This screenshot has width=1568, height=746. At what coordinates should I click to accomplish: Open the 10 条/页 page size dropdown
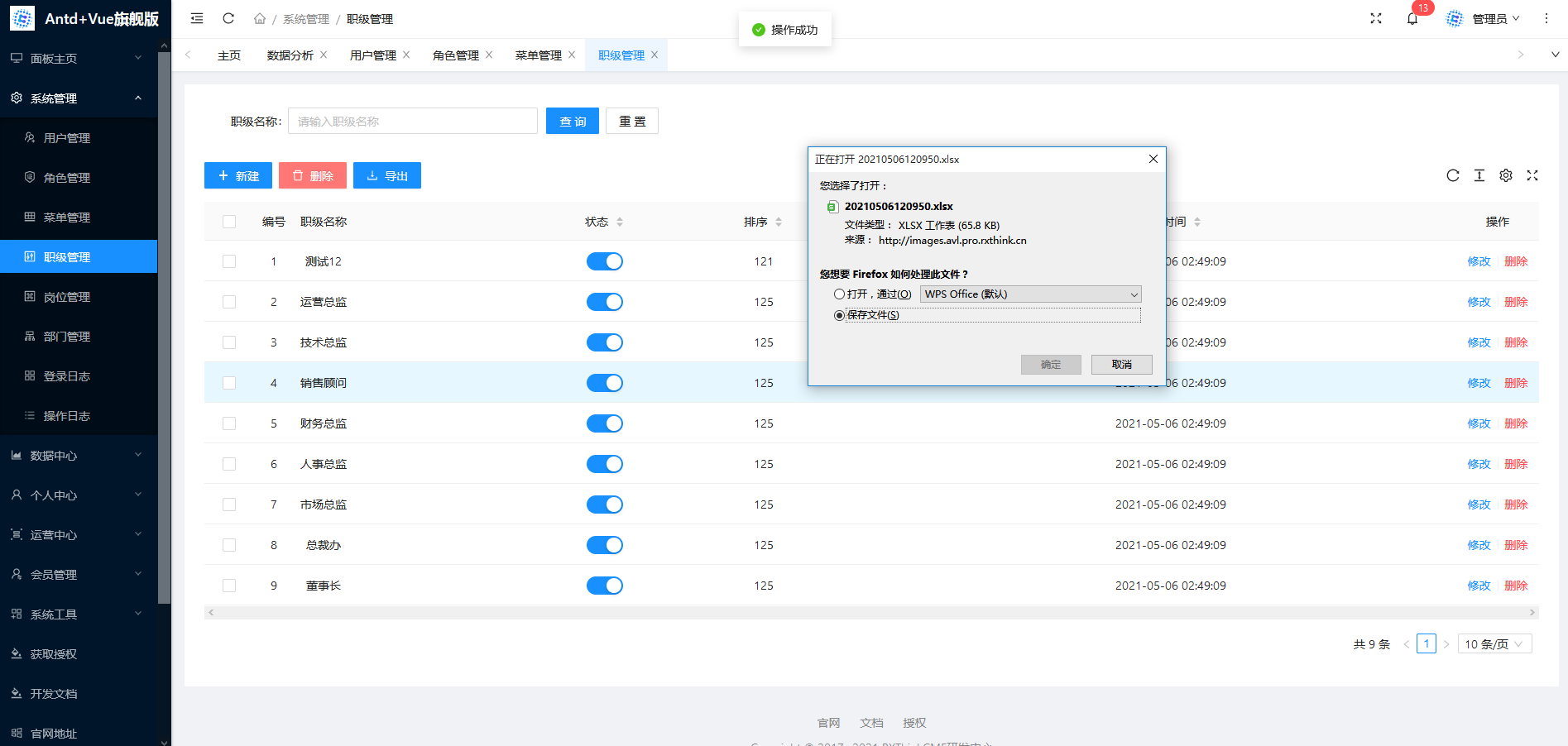tap(1494, 643)
